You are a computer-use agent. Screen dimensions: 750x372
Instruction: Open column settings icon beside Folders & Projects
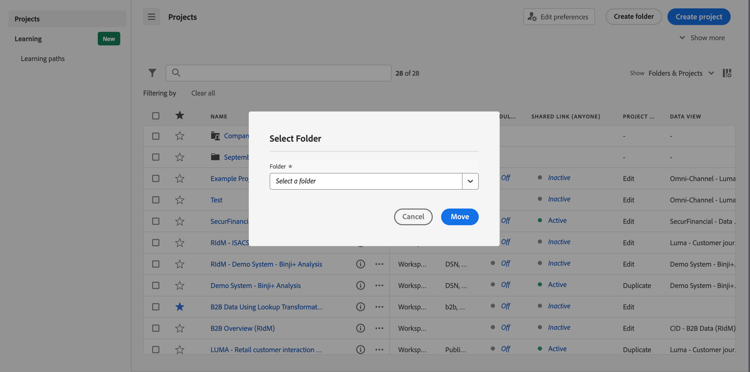[x=727, y=73]
